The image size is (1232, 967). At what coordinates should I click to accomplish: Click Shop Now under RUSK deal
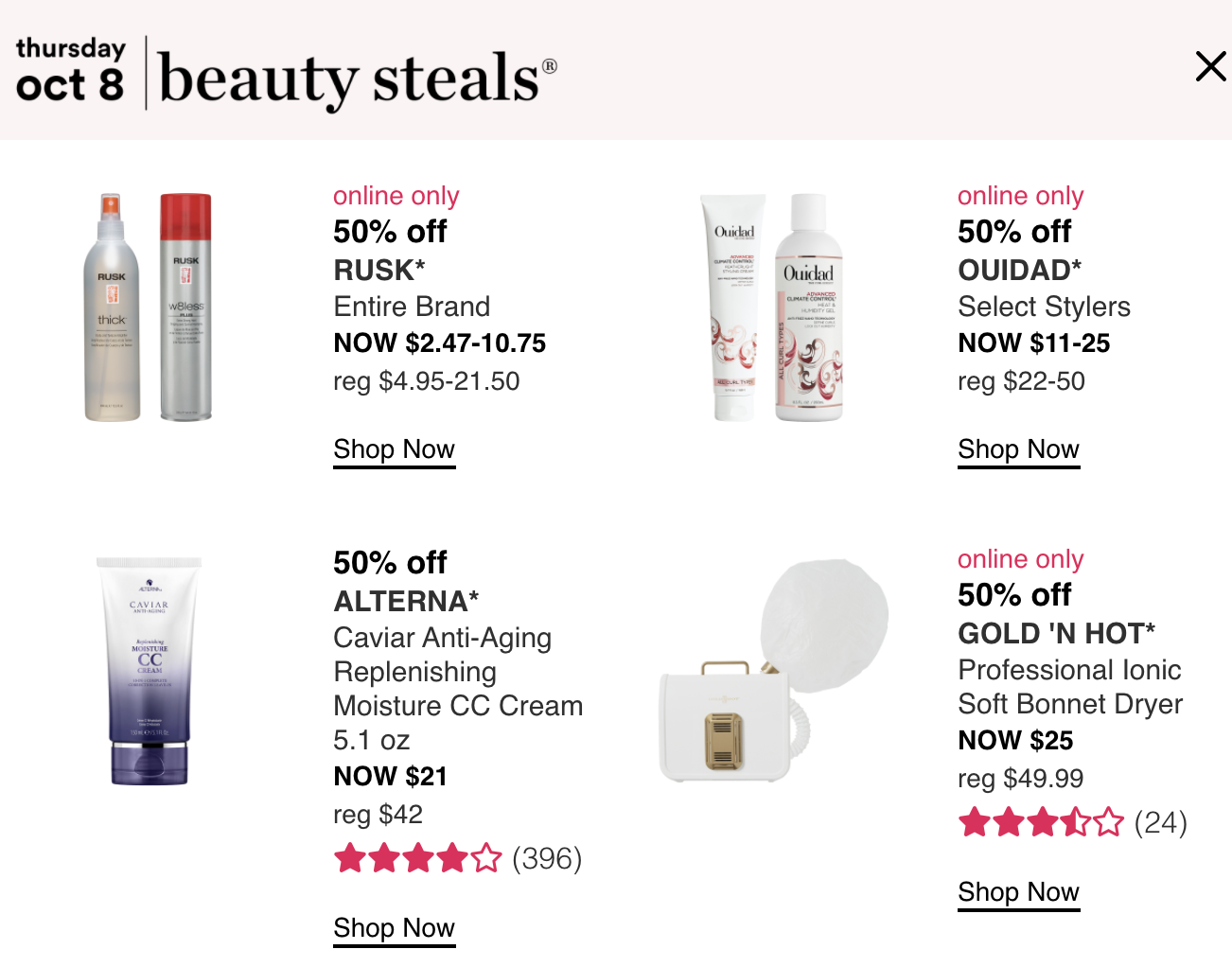pyautogui.click(x=395, y=449)
